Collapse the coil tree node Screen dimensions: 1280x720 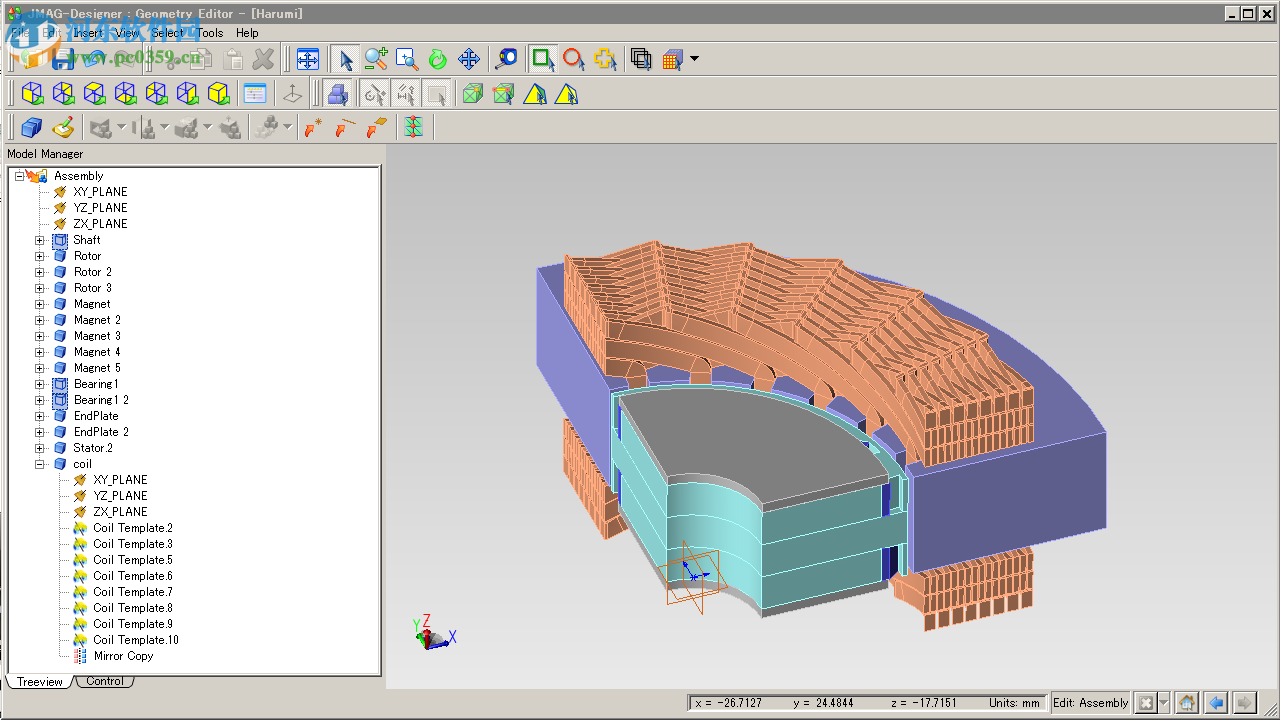point(40,464)
